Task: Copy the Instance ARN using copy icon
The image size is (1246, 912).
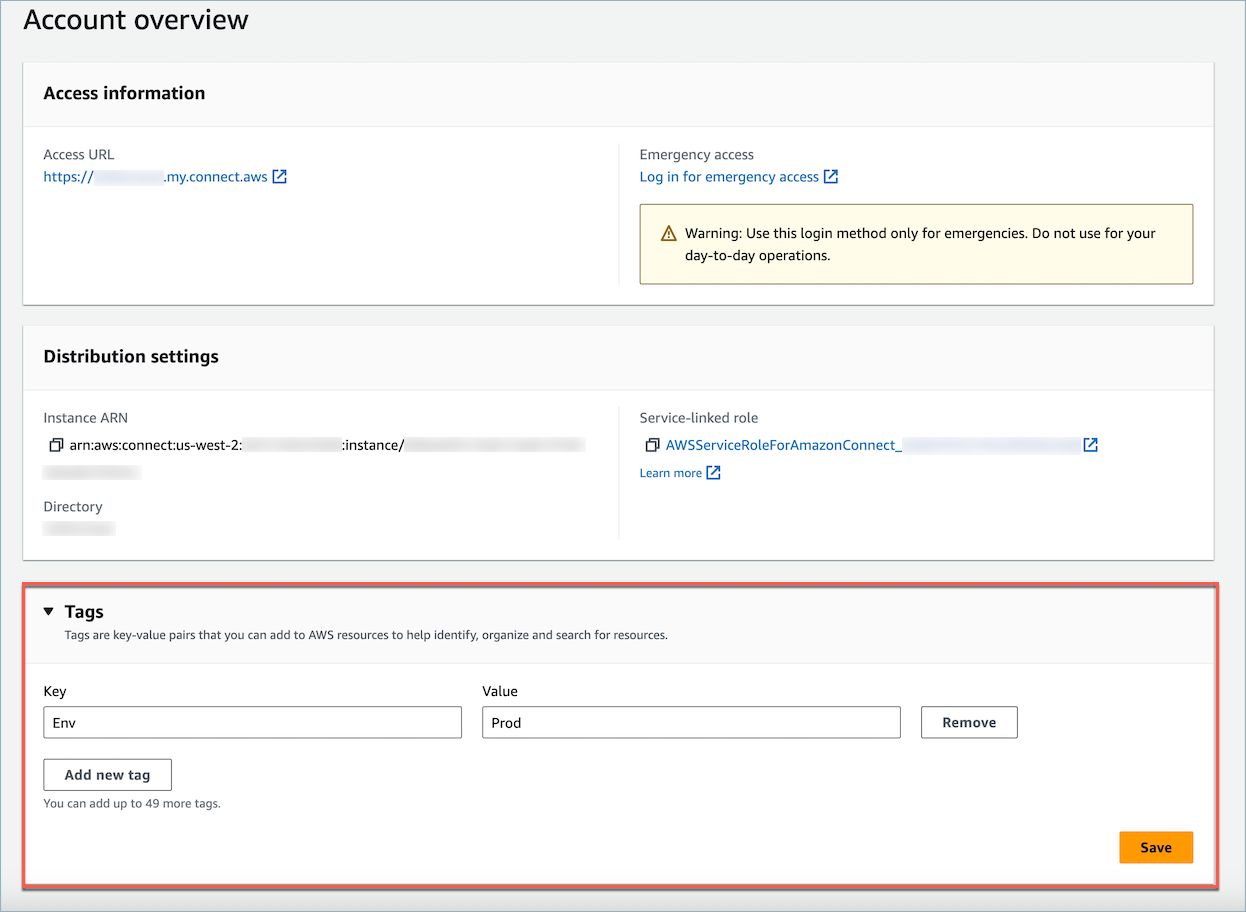Action: coord(55,445)
